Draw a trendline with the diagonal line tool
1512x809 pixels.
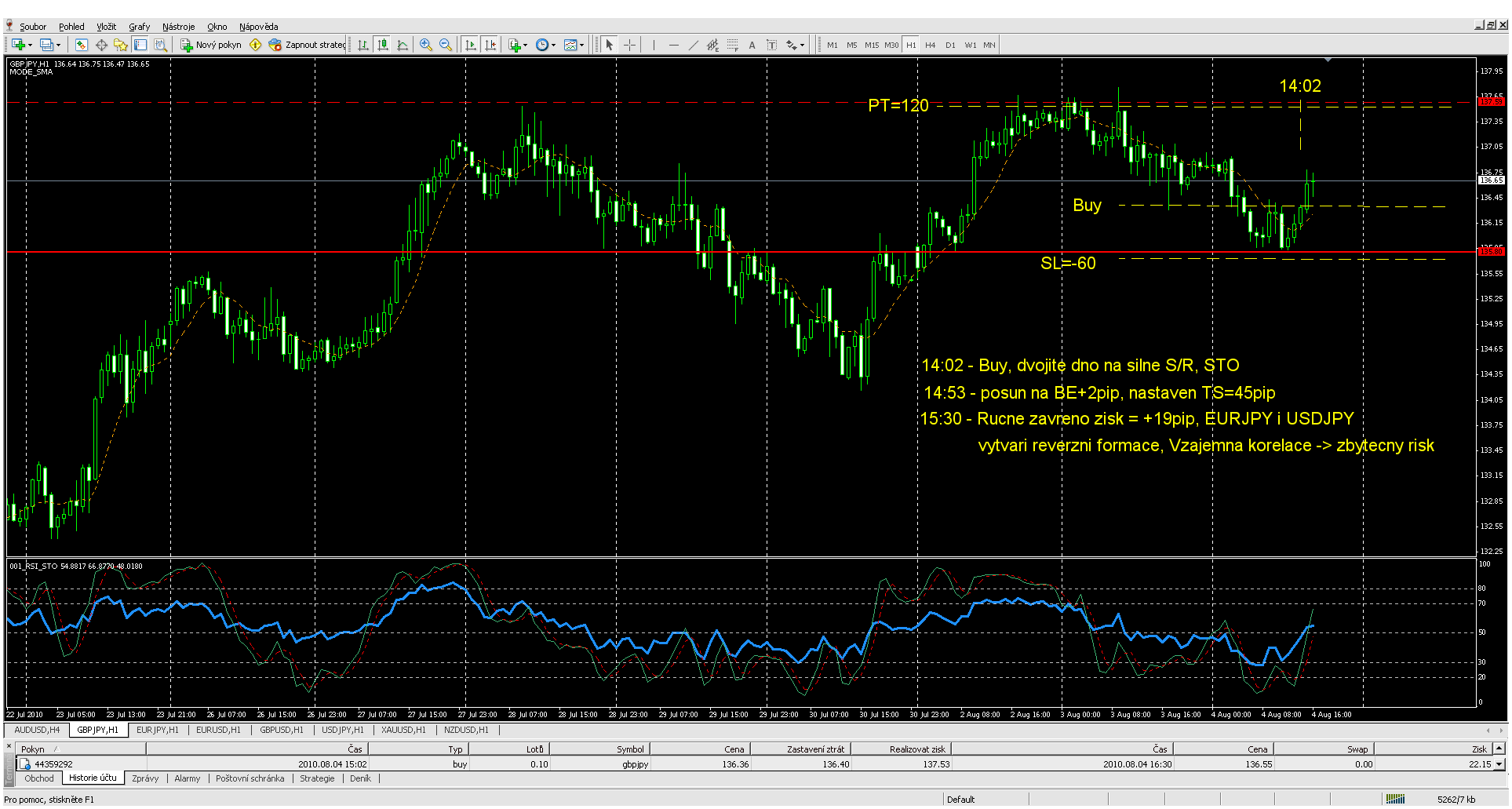pyautogui.click(x=693, y=46)
